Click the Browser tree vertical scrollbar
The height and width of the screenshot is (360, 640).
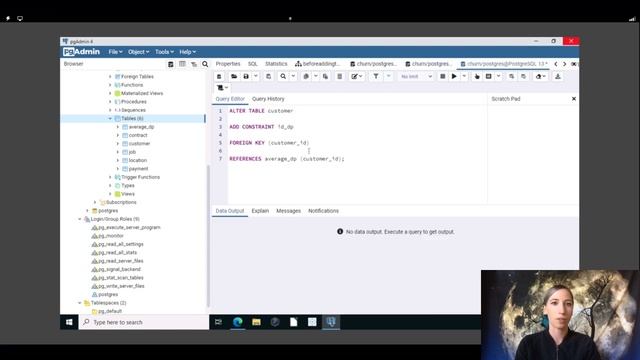click(x=208, y=236)
